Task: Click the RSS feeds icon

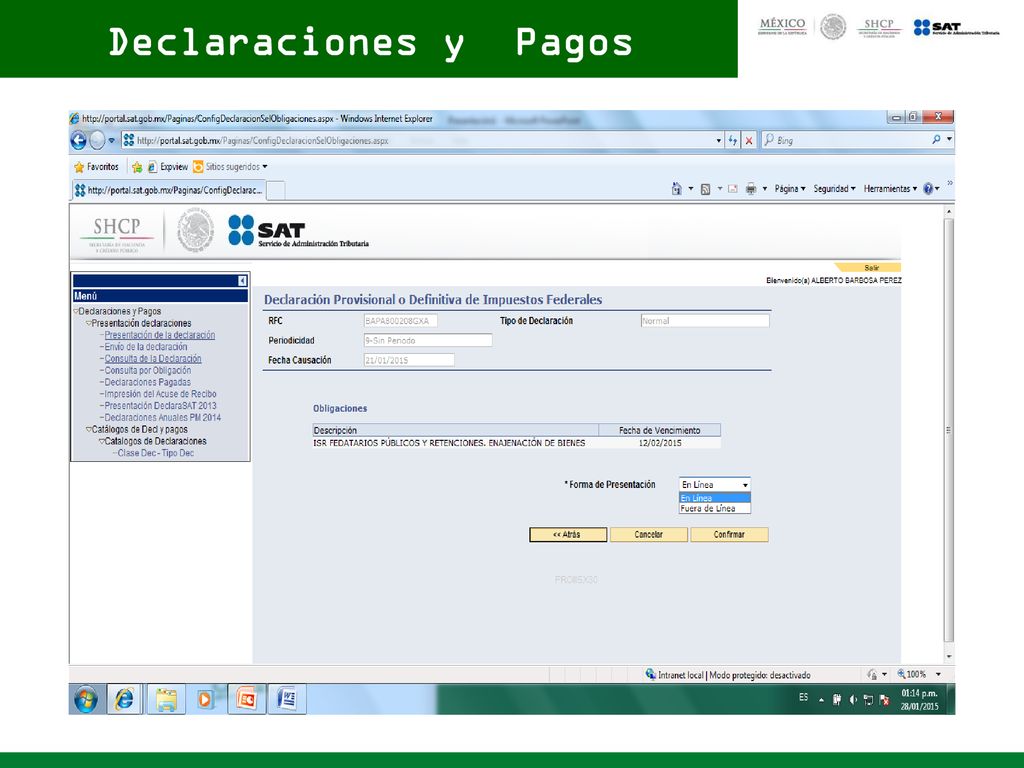Action: pos(705,189)
